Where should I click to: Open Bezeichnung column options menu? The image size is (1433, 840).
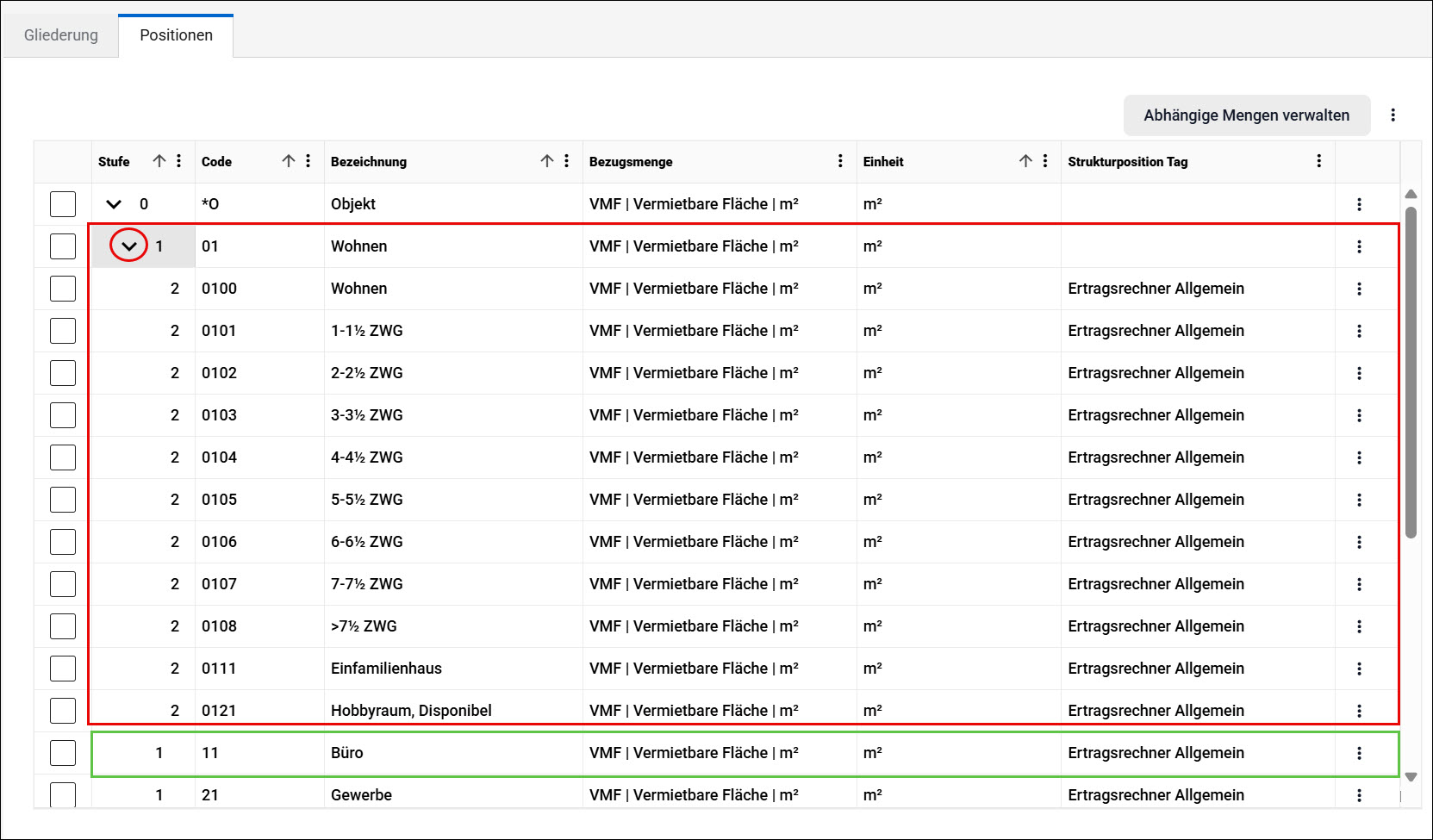(566, 161)
